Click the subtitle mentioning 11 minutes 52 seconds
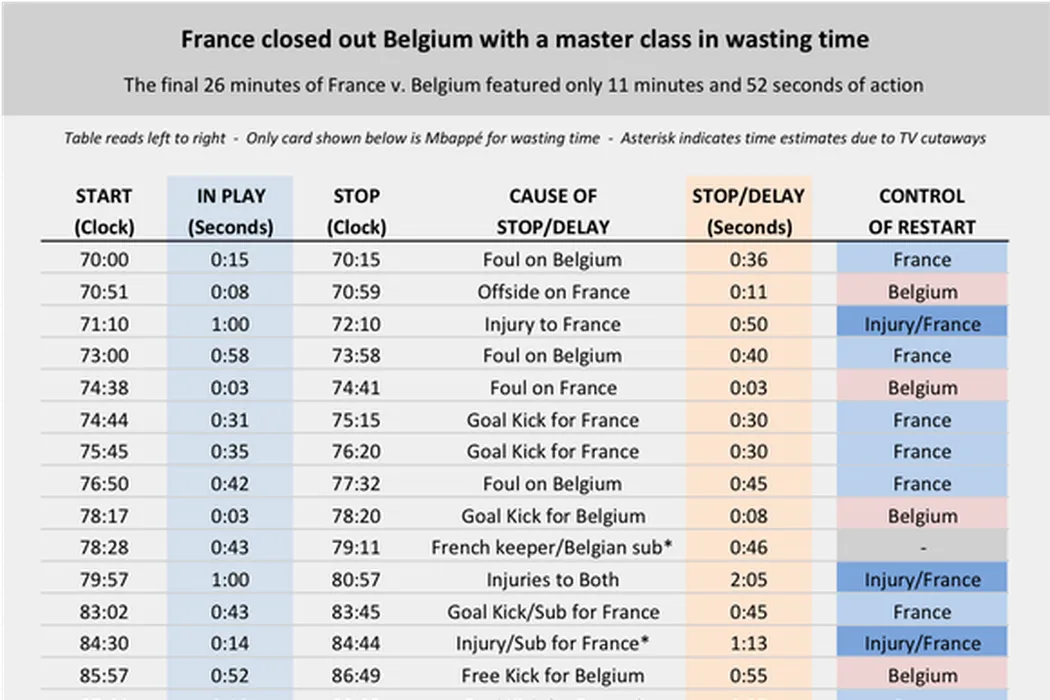The image size is (1050, 700). pos(524,85)
